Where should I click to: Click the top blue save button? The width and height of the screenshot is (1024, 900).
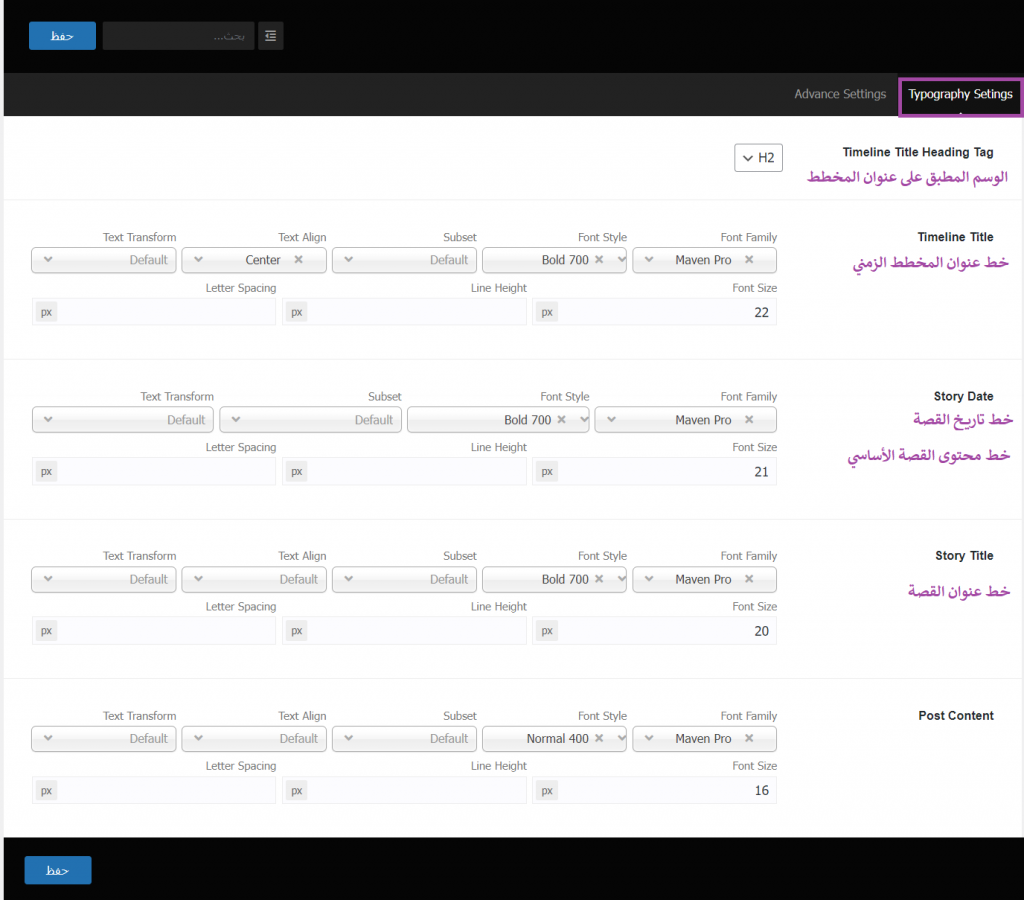(62, 36)
